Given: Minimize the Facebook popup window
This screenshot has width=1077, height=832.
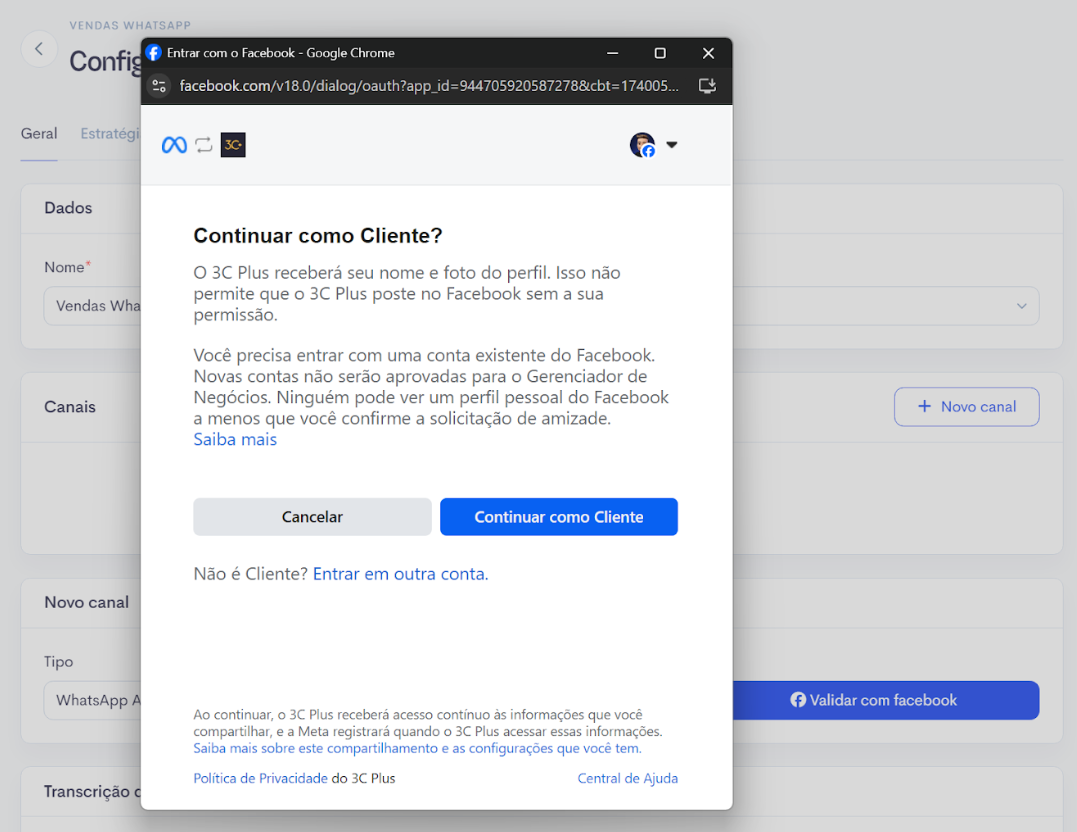Looking at the screenshot, I should [613, 53].
